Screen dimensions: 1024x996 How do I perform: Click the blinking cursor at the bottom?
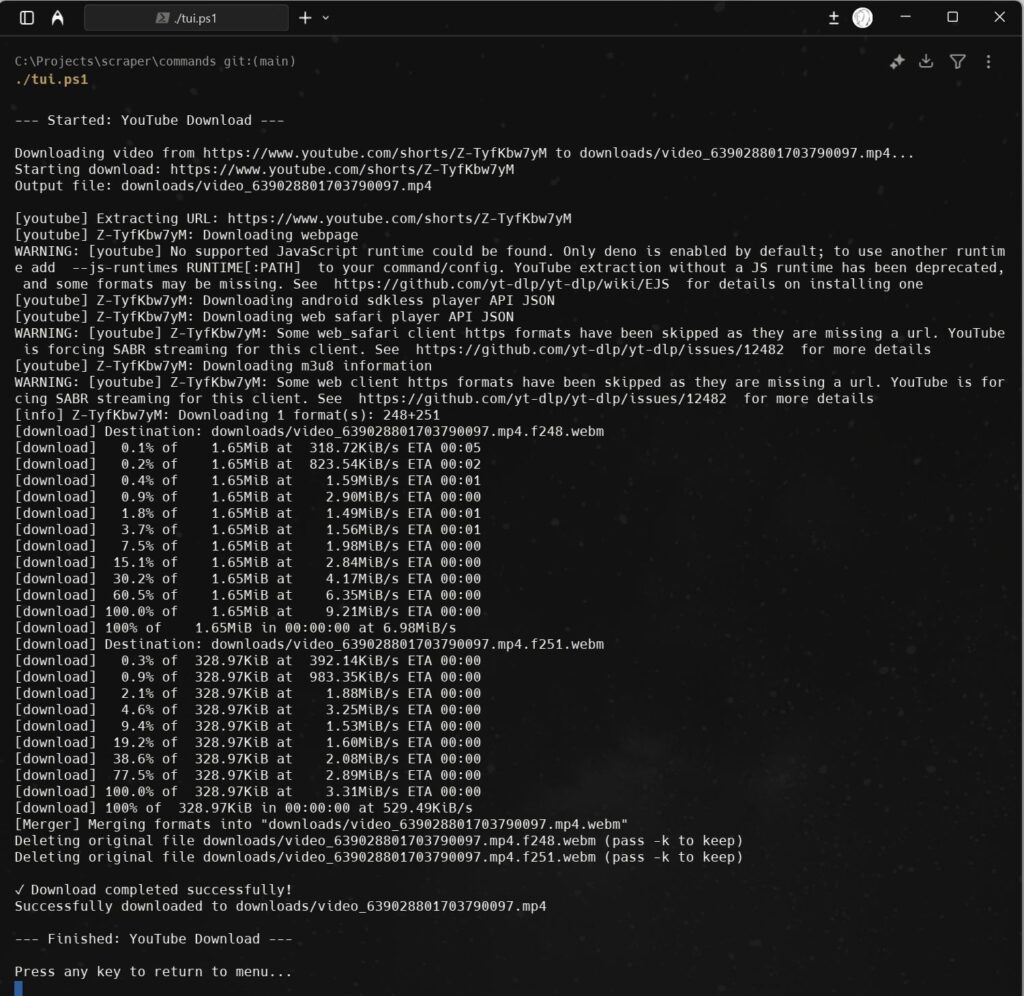click(x=18, y=987)
